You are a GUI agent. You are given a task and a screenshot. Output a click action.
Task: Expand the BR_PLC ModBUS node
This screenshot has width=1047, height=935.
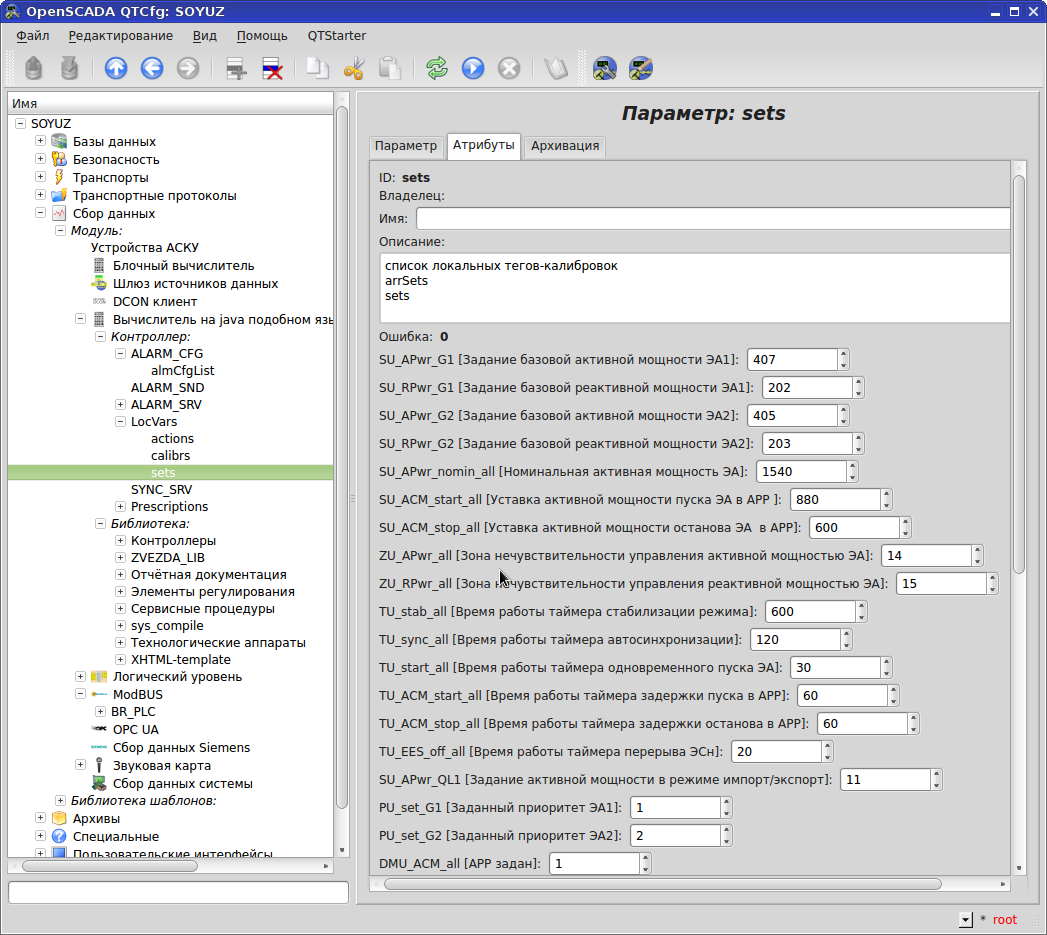pyautogui.click(x=100, y=711)
